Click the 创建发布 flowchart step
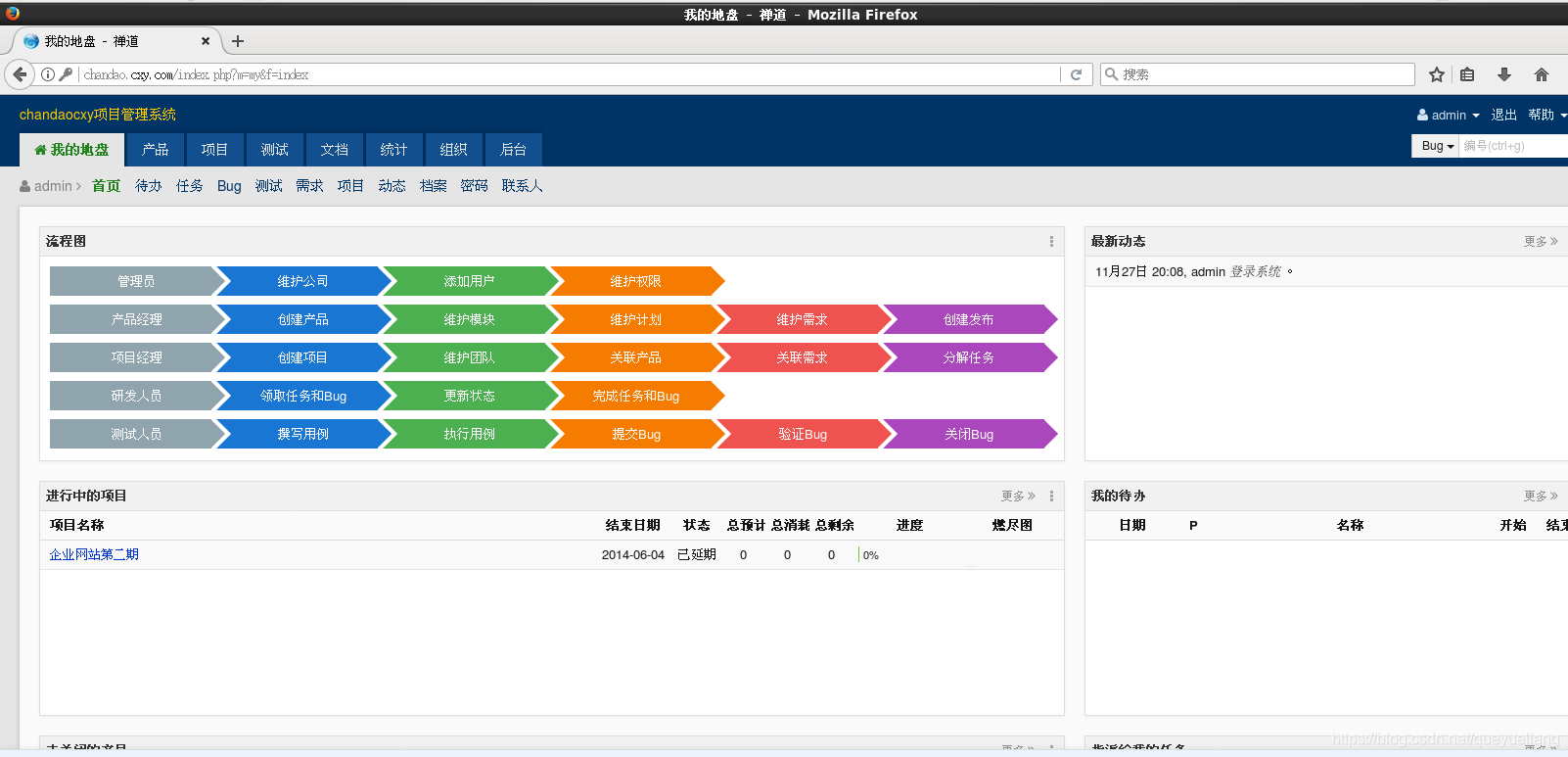This screenshot has height=757, width=1568. pyautogui.click(x=969, y=319)
